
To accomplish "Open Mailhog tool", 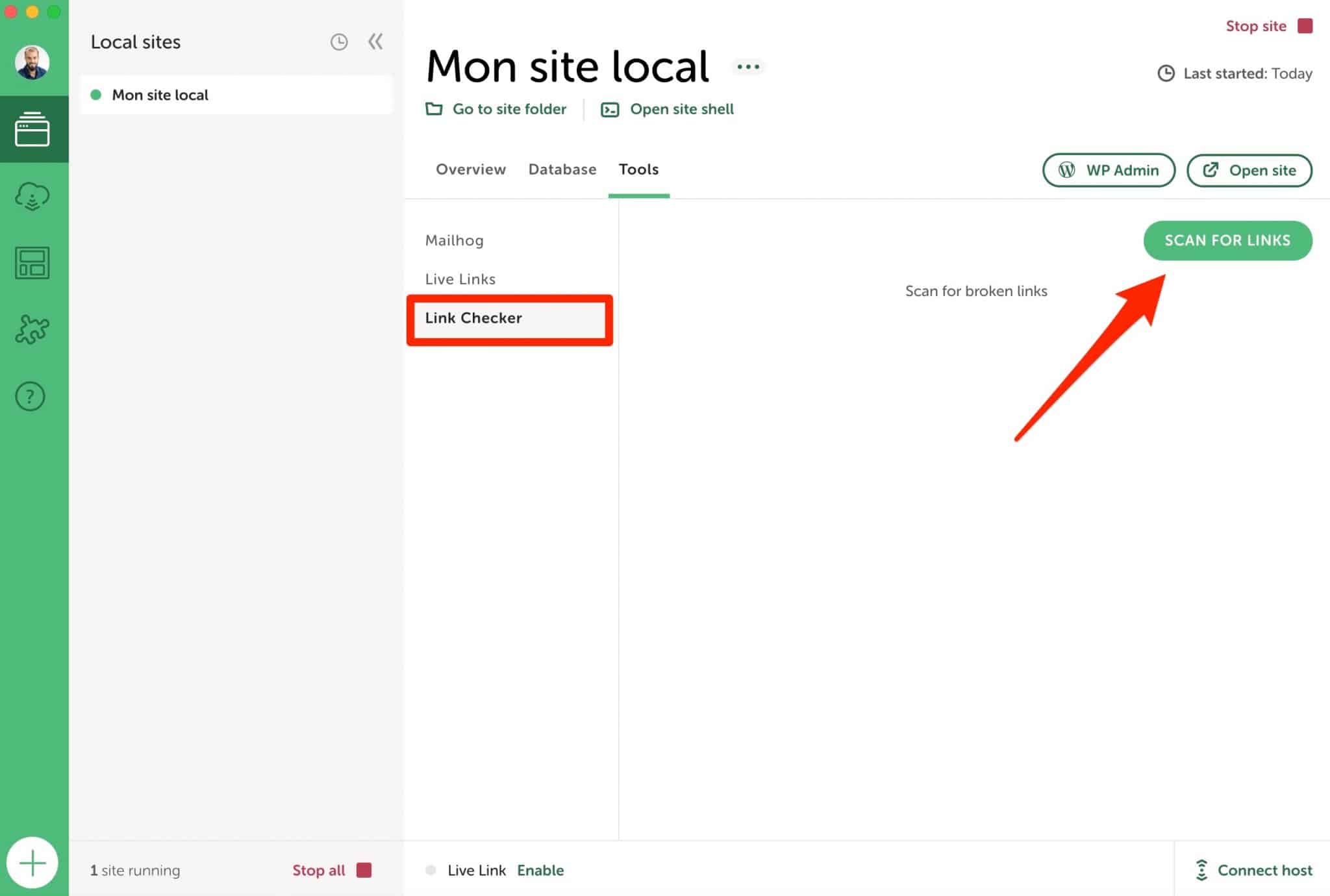I will pyautogui.click(x=455, y=240).
